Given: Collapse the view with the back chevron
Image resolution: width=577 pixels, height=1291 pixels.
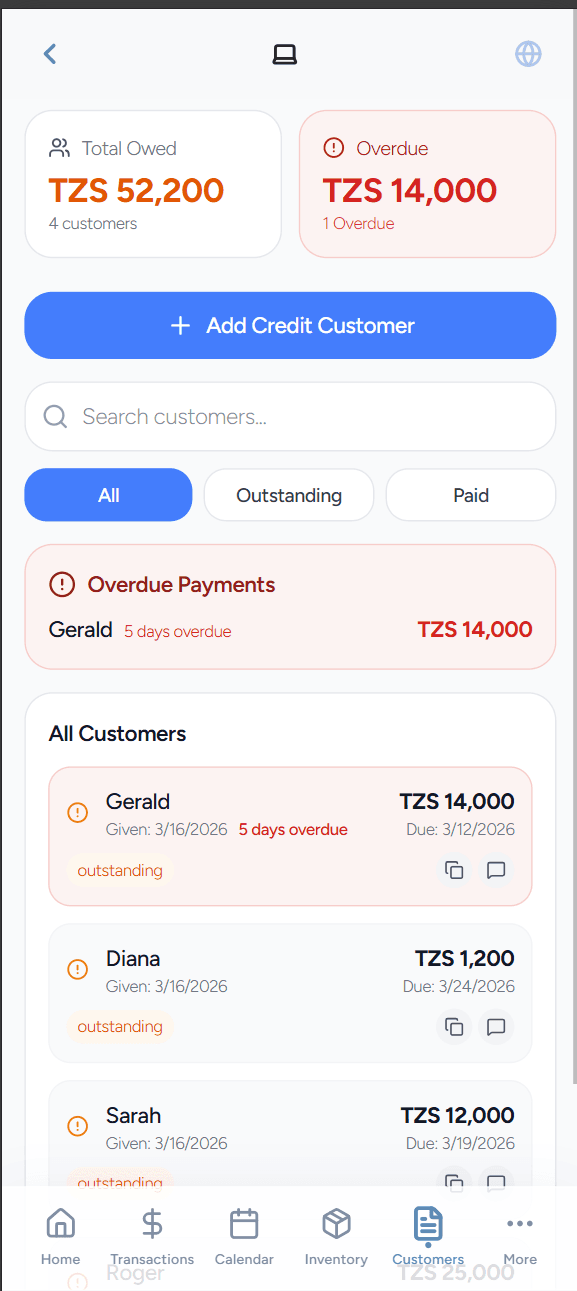Looking at the screenshot, I should tap(50, 54).
